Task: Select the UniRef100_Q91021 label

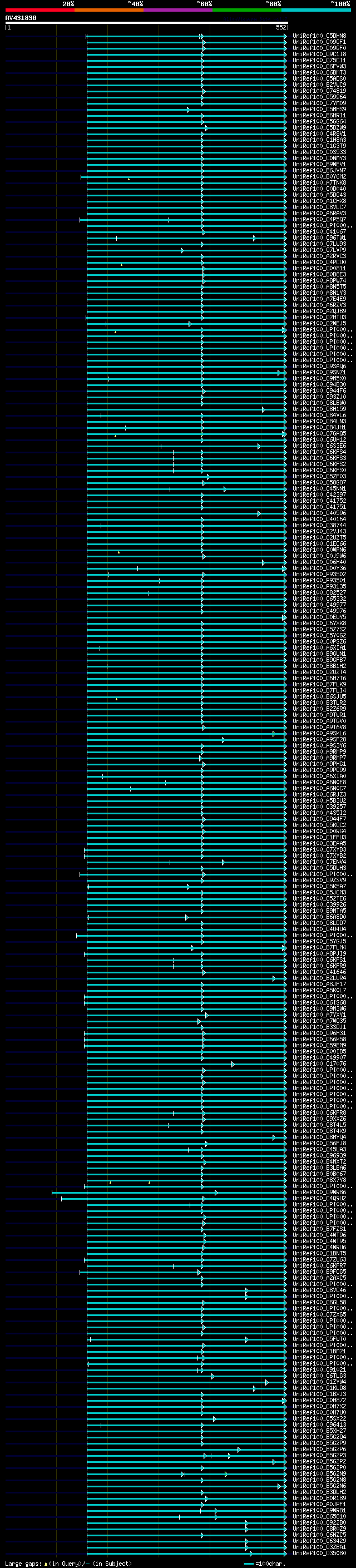Action: [319, 1369]
